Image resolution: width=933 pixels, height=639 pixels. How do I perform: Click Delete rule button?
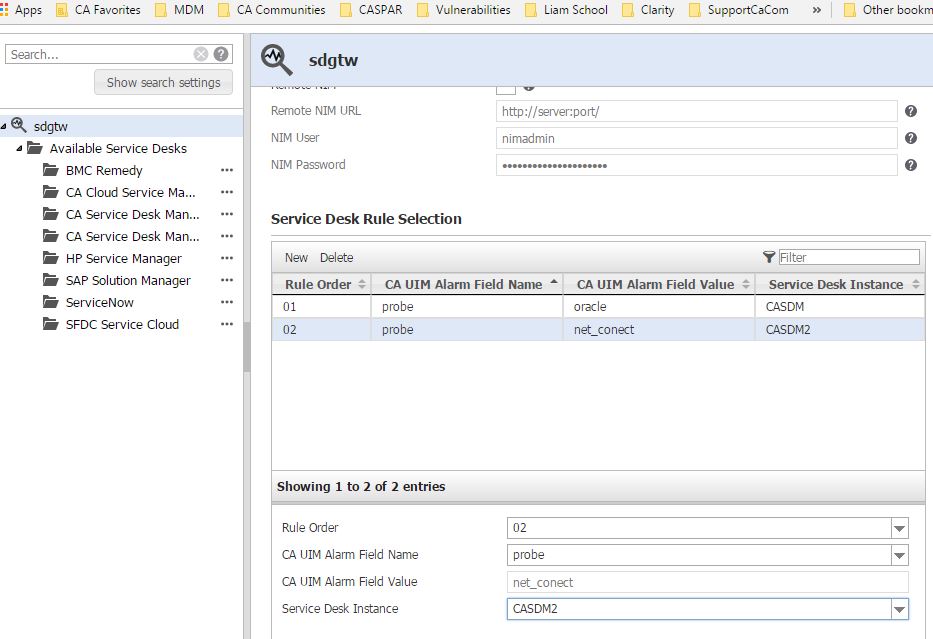point(337,258)
